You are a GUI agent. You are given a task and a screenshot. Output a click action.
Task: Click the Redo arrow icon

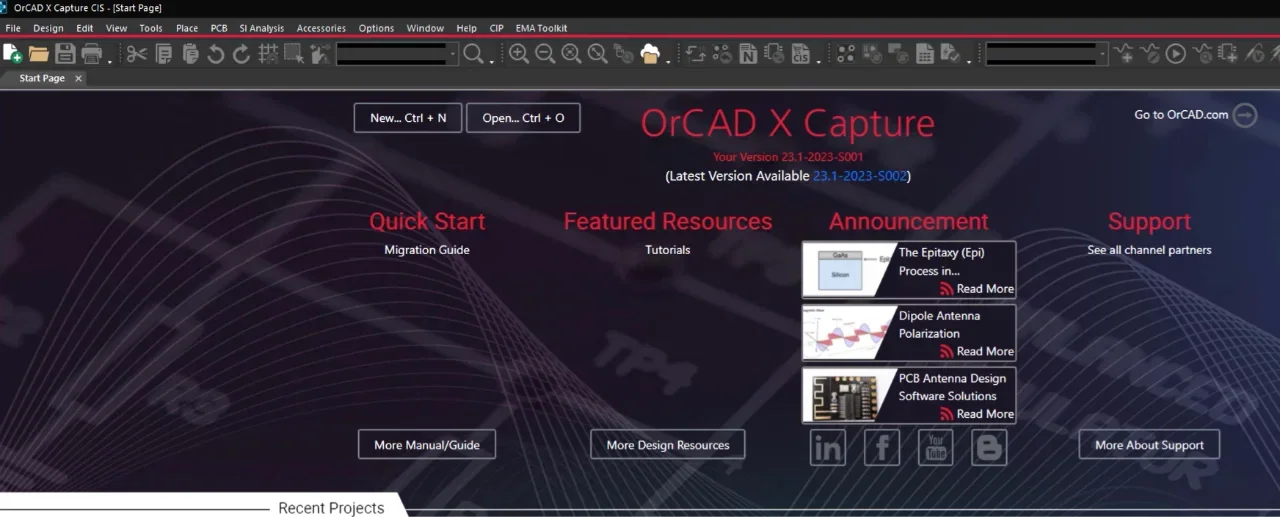coord(241,54)
